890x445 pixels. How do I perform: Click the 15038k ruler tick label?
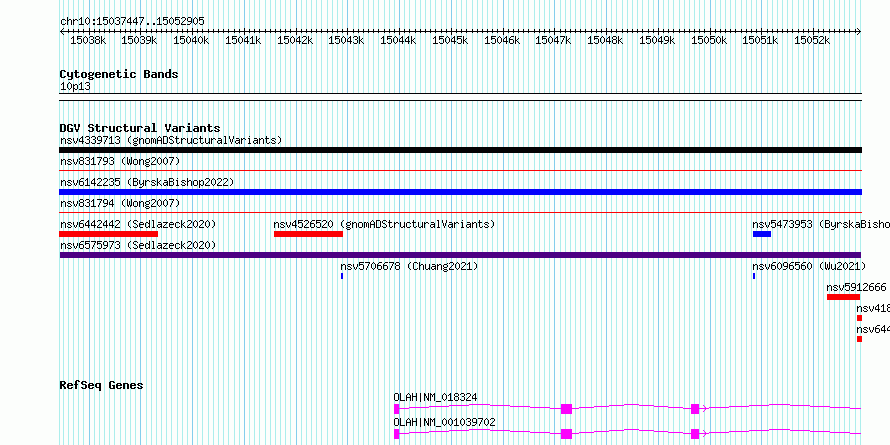pos(87,40)
